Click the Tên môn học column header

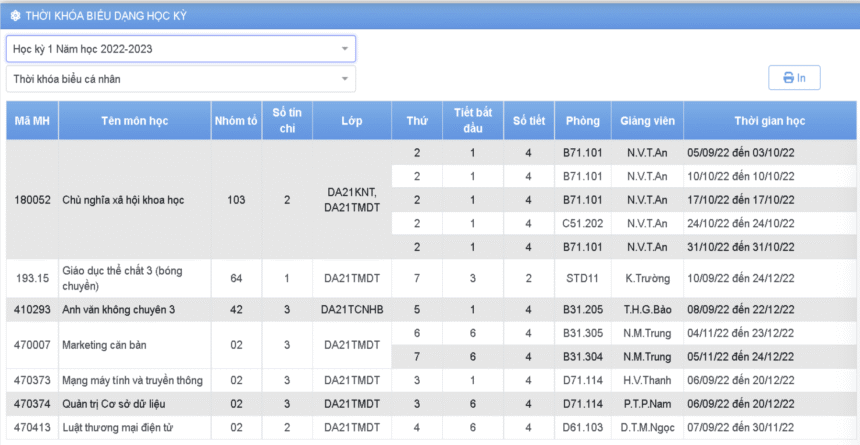[134, 121]
